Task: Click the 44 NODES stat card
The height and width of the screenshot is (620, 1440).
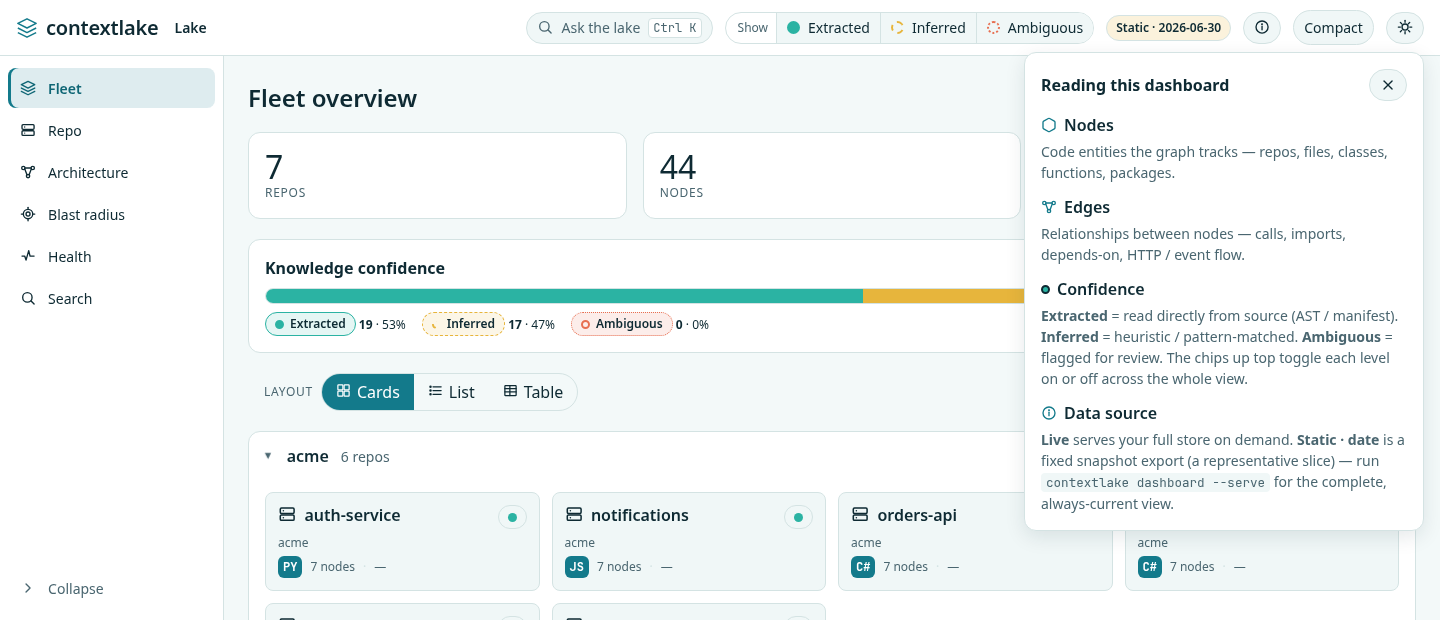Action: 832,175
